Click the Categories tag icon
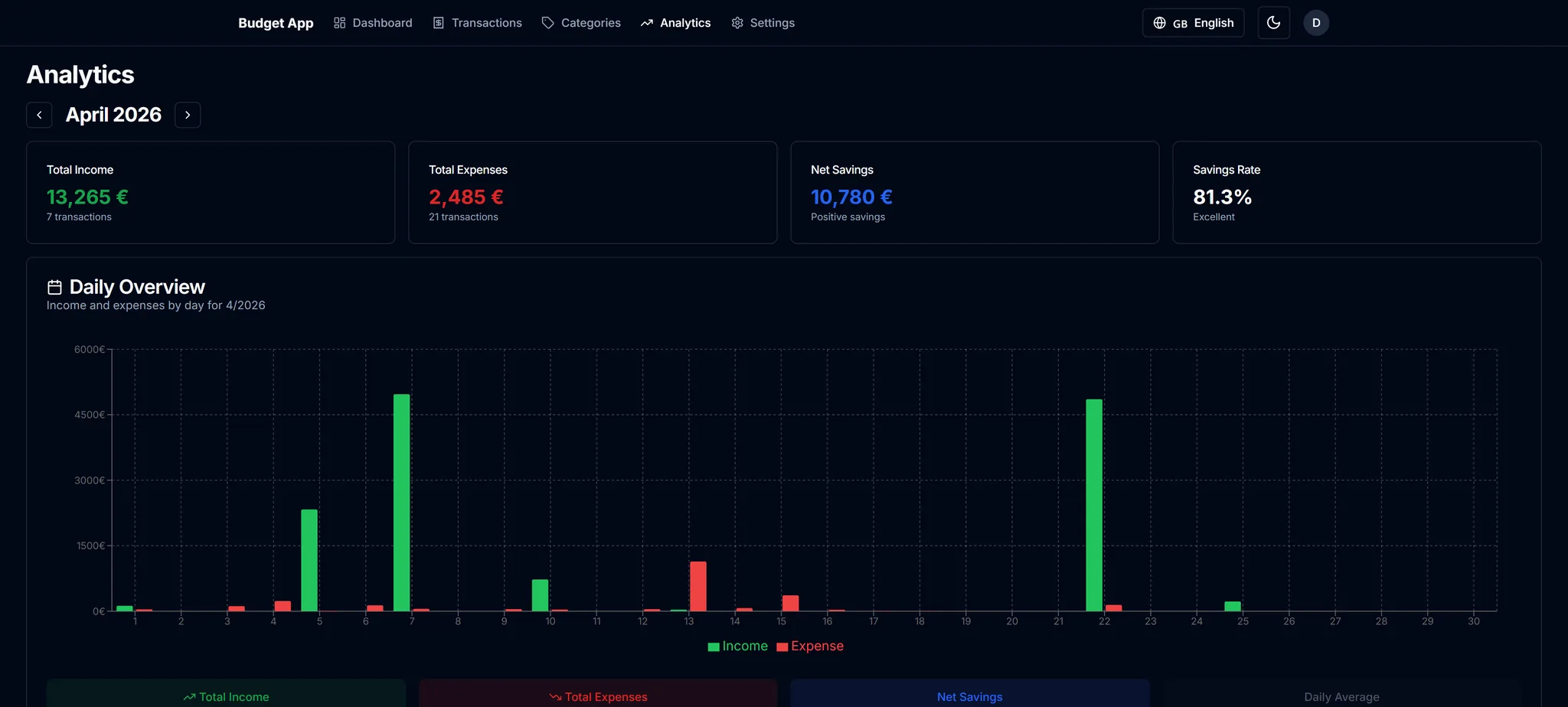The image size is (1568, 707). 548,23
